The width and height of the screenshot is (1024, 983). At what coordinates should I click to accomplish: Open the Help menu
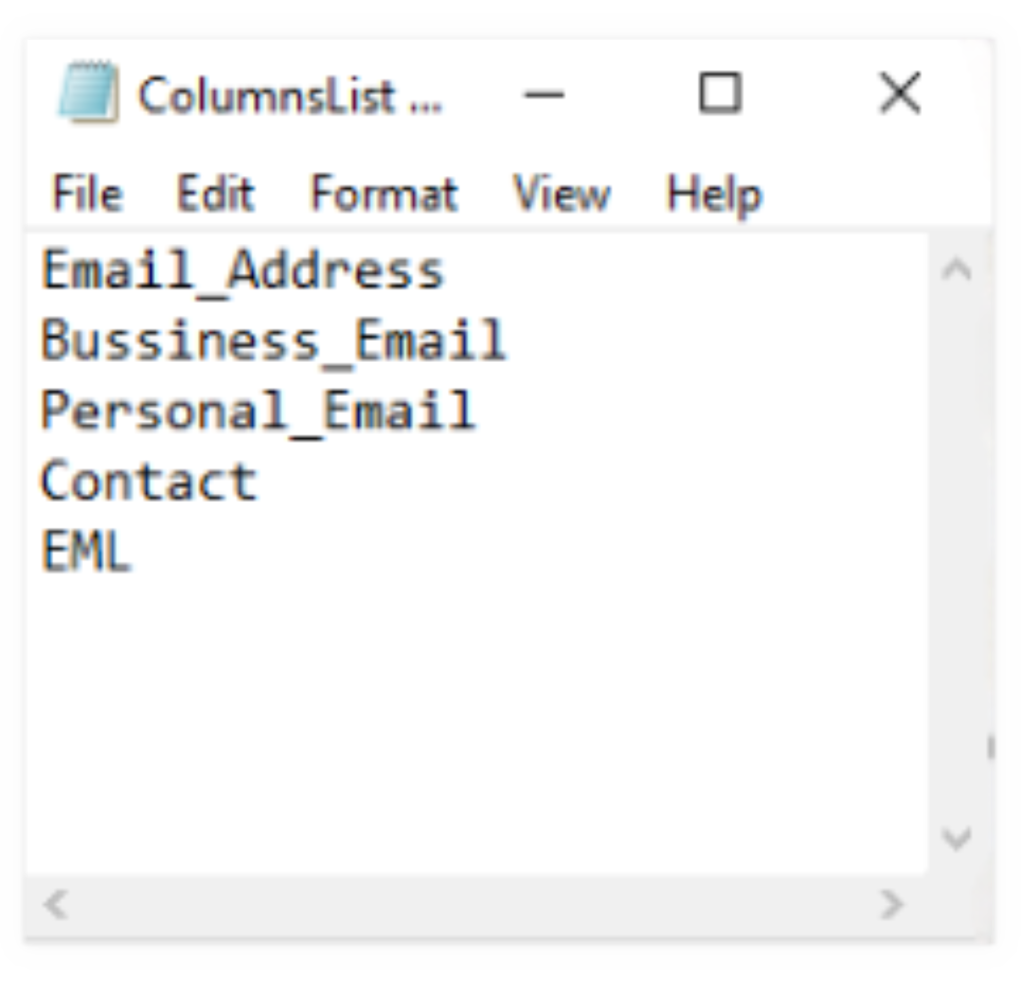pyautogui.click(x=713, y=194)
